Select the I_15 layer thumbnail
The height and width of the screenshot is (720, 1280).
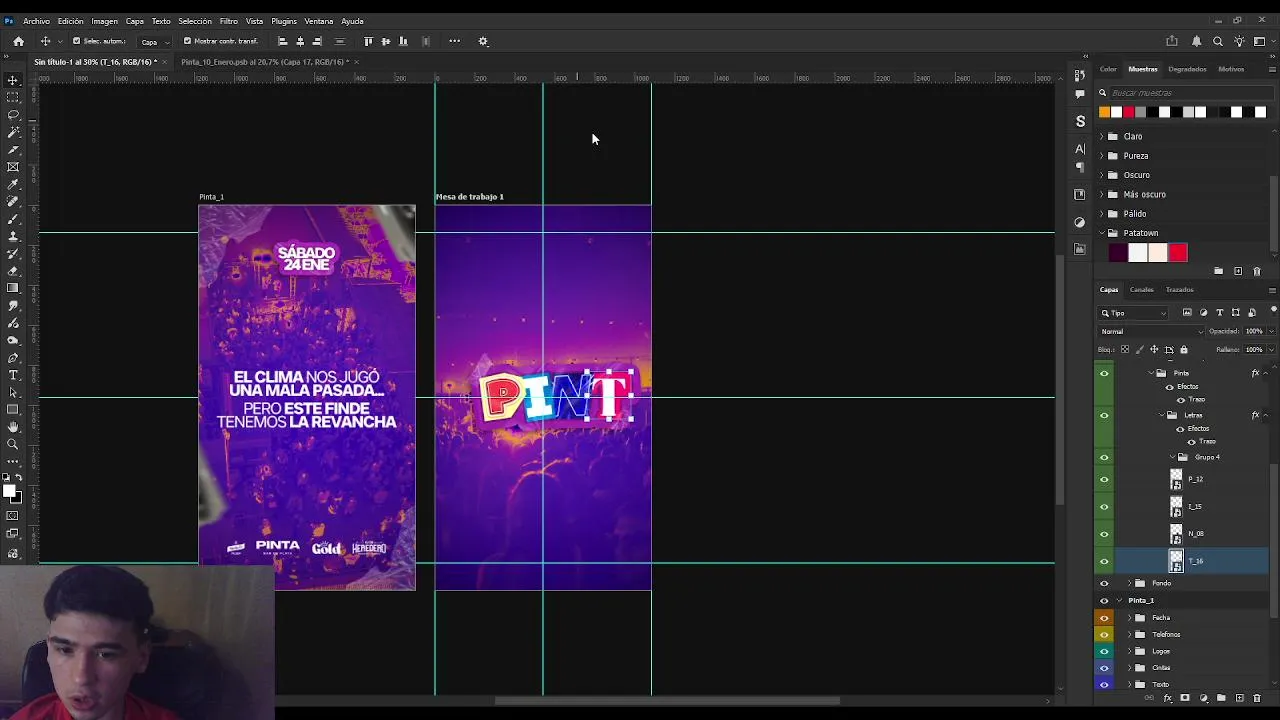1176,507
